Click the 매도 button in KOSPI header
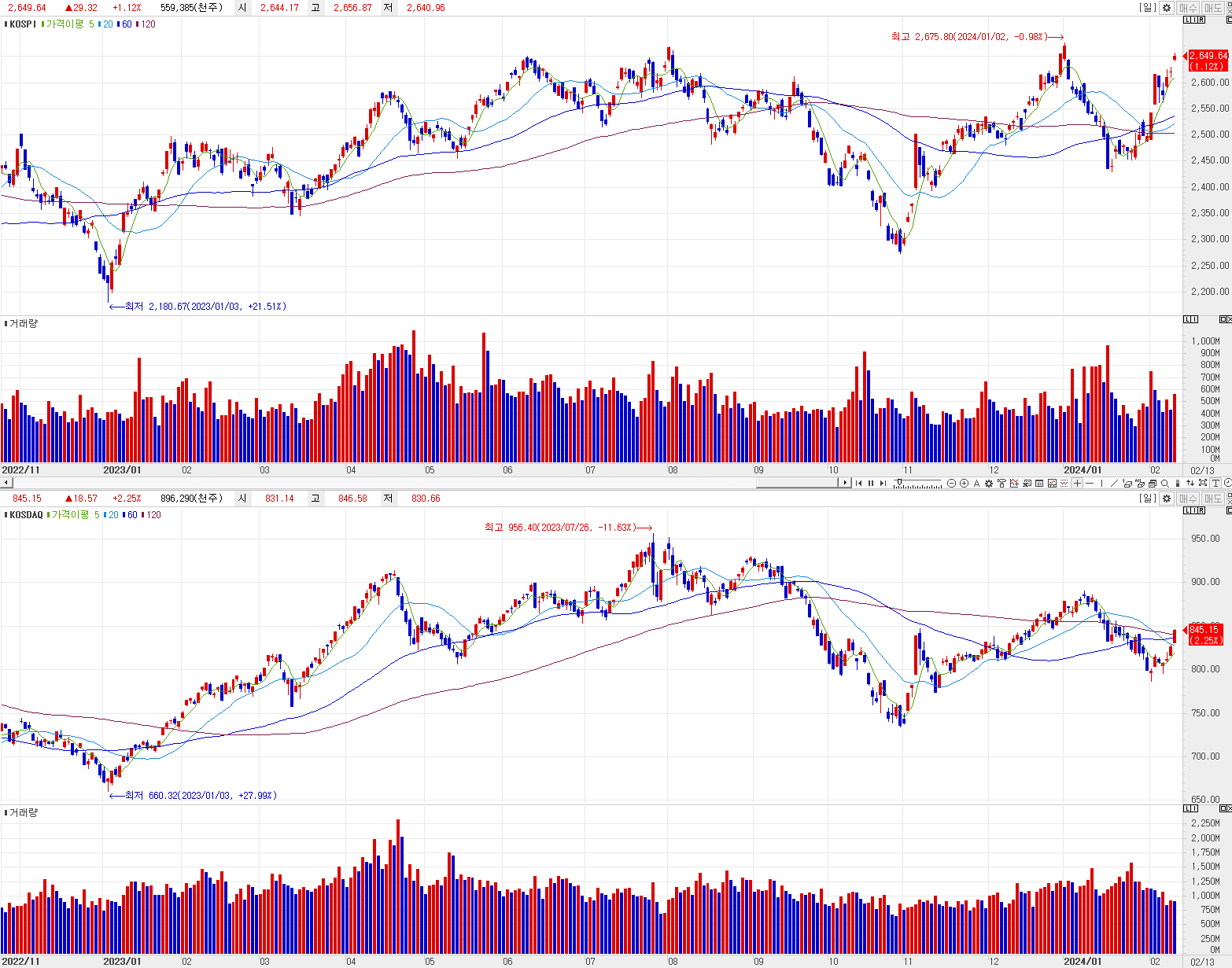This screenshot has width=1232, height=968. point(1213,8)
